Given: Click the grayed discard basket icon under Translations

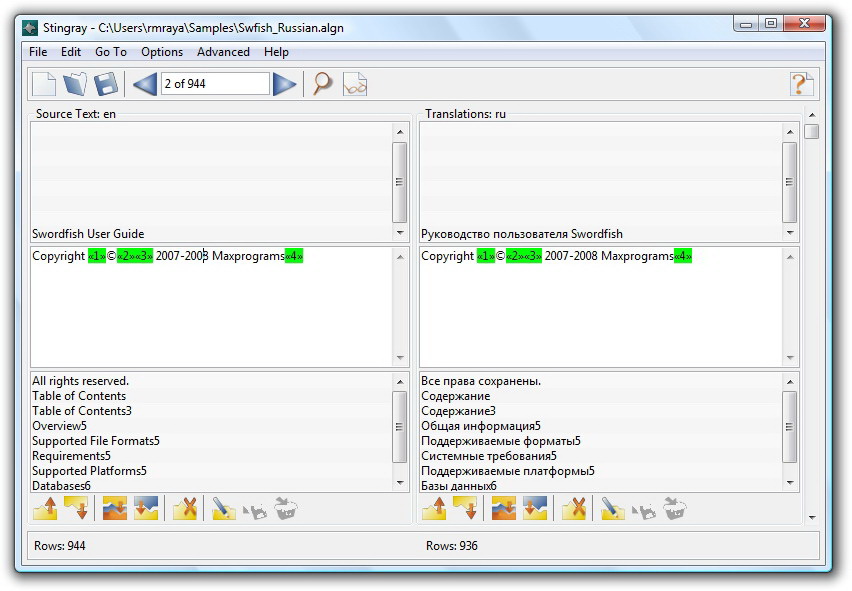Looking at the screenshot, I should (x=674, y=509).
